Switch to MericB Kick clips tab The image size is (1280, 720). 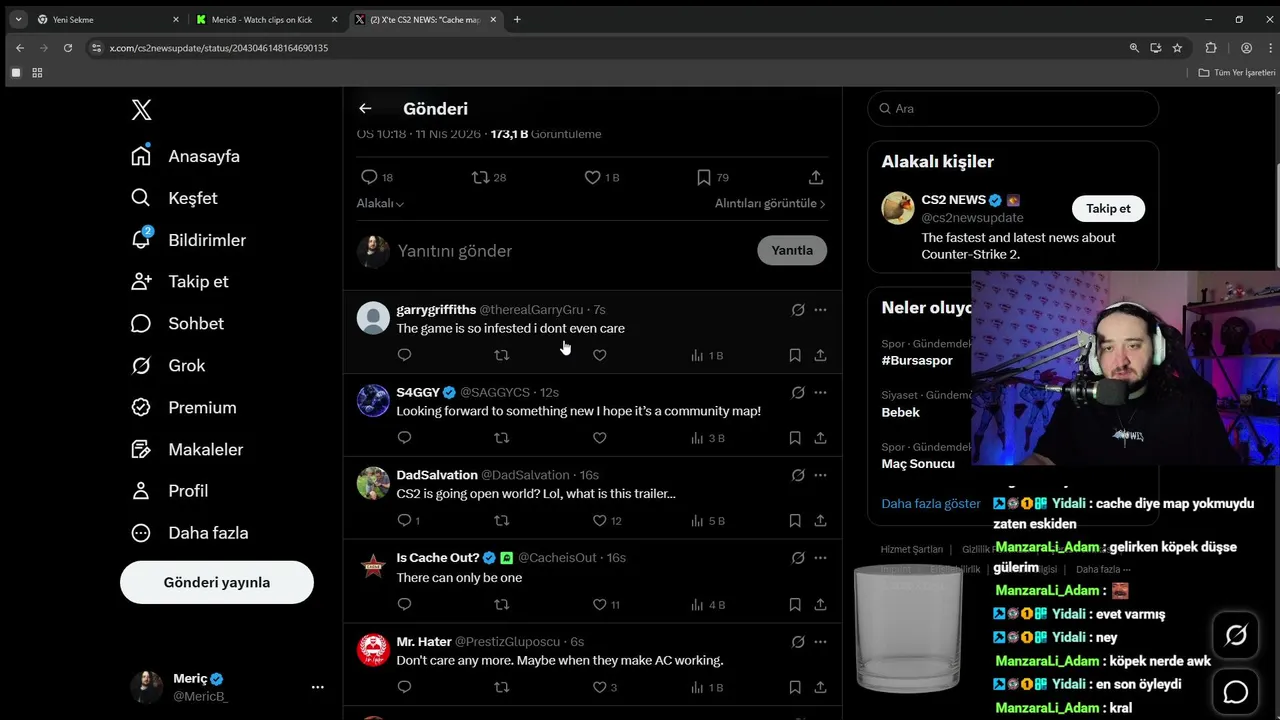[x=266, y=19]
